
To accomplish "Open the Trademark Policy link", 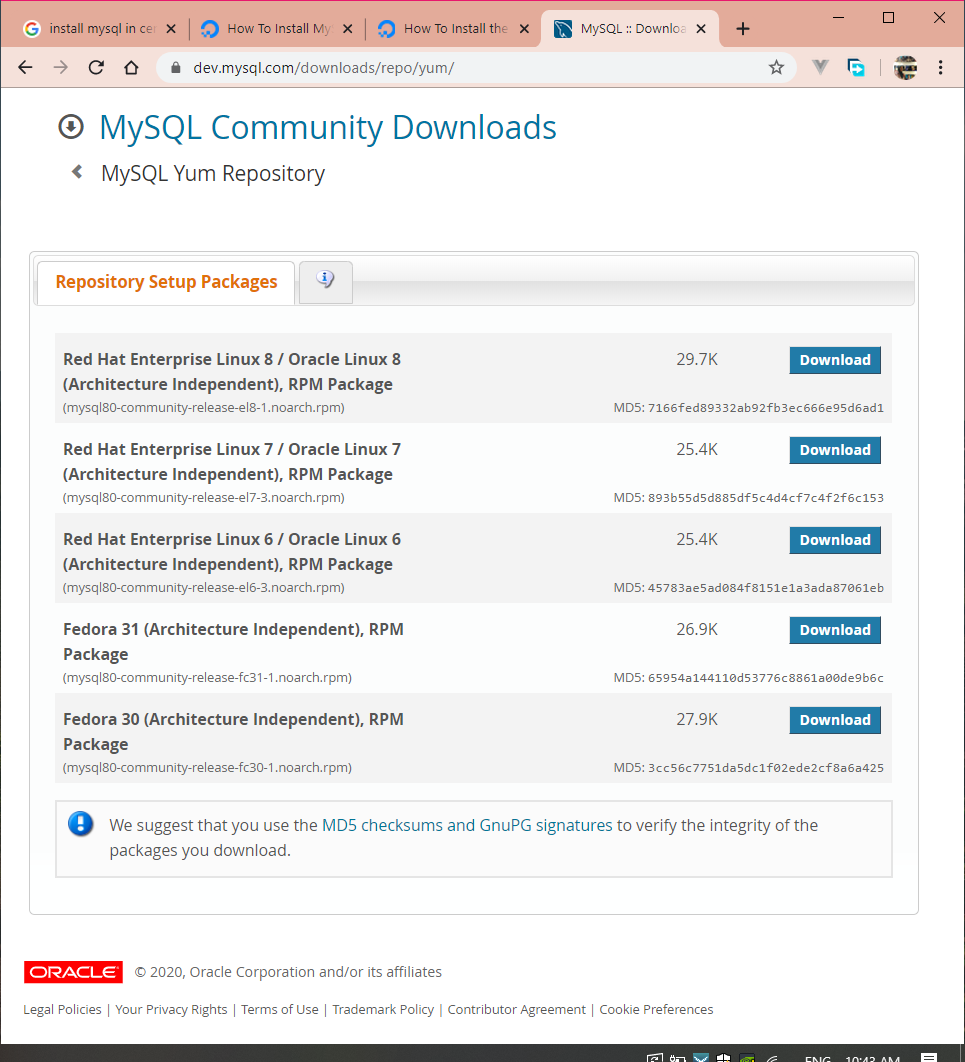I will coord(383,1009).
